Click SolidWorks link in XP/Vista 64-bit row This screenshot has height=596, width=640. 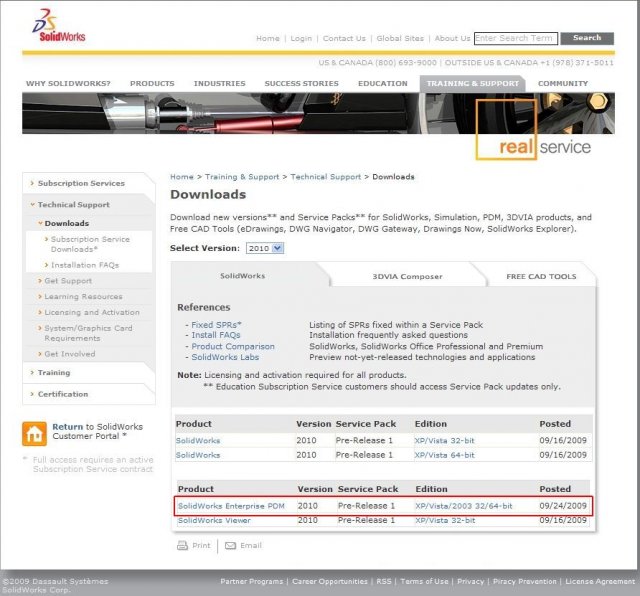point(198,455)
